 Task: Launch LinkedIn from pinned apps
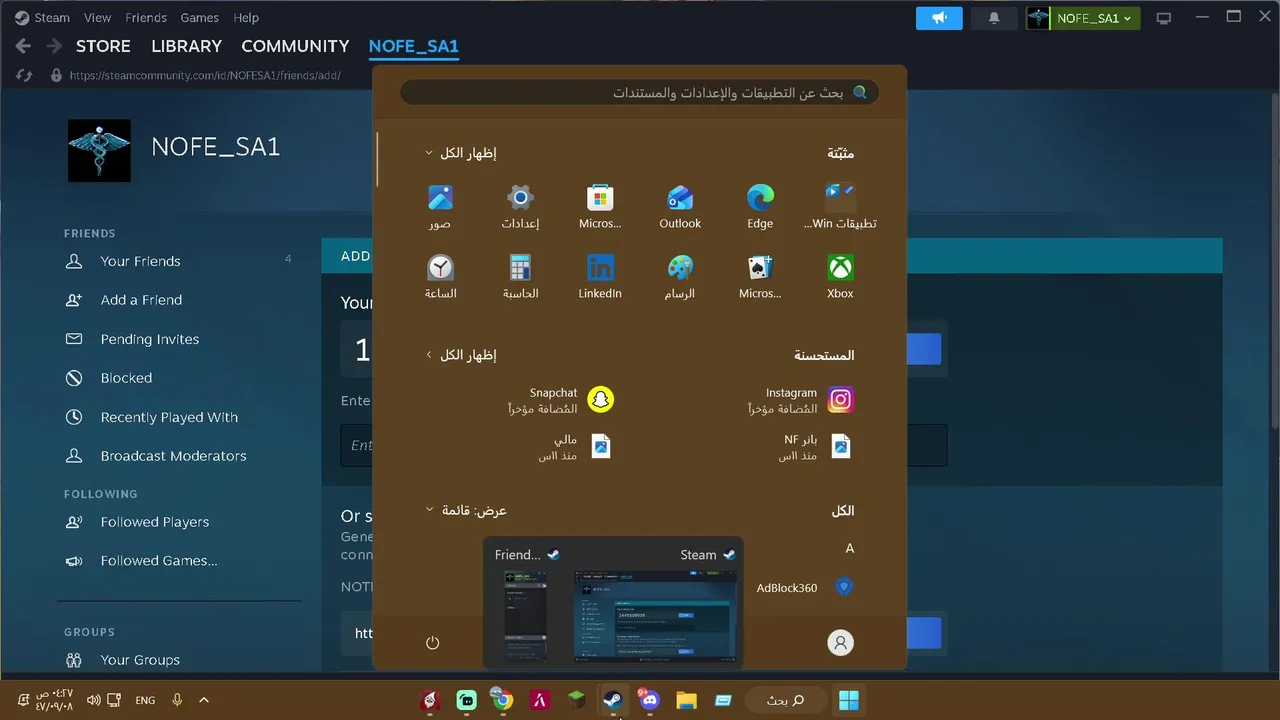(x=600, y=277)
